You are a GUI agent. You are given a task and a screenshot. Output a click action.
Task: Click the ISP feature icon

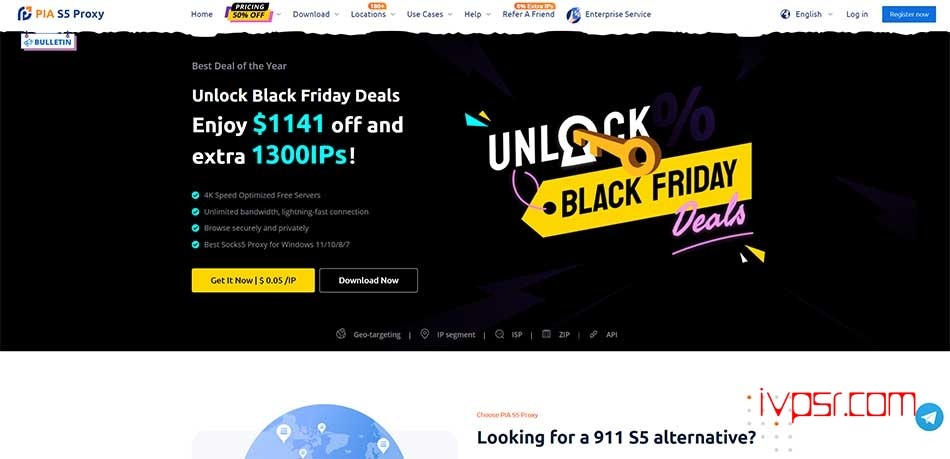499,334
